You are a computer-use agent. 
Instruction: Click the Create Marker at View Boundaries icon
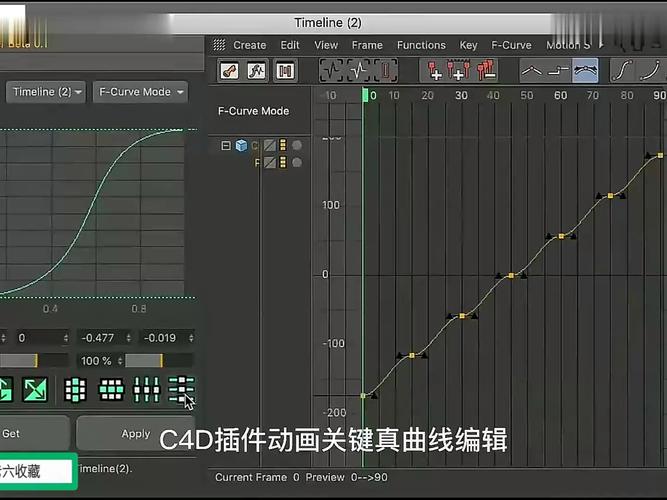459,70
